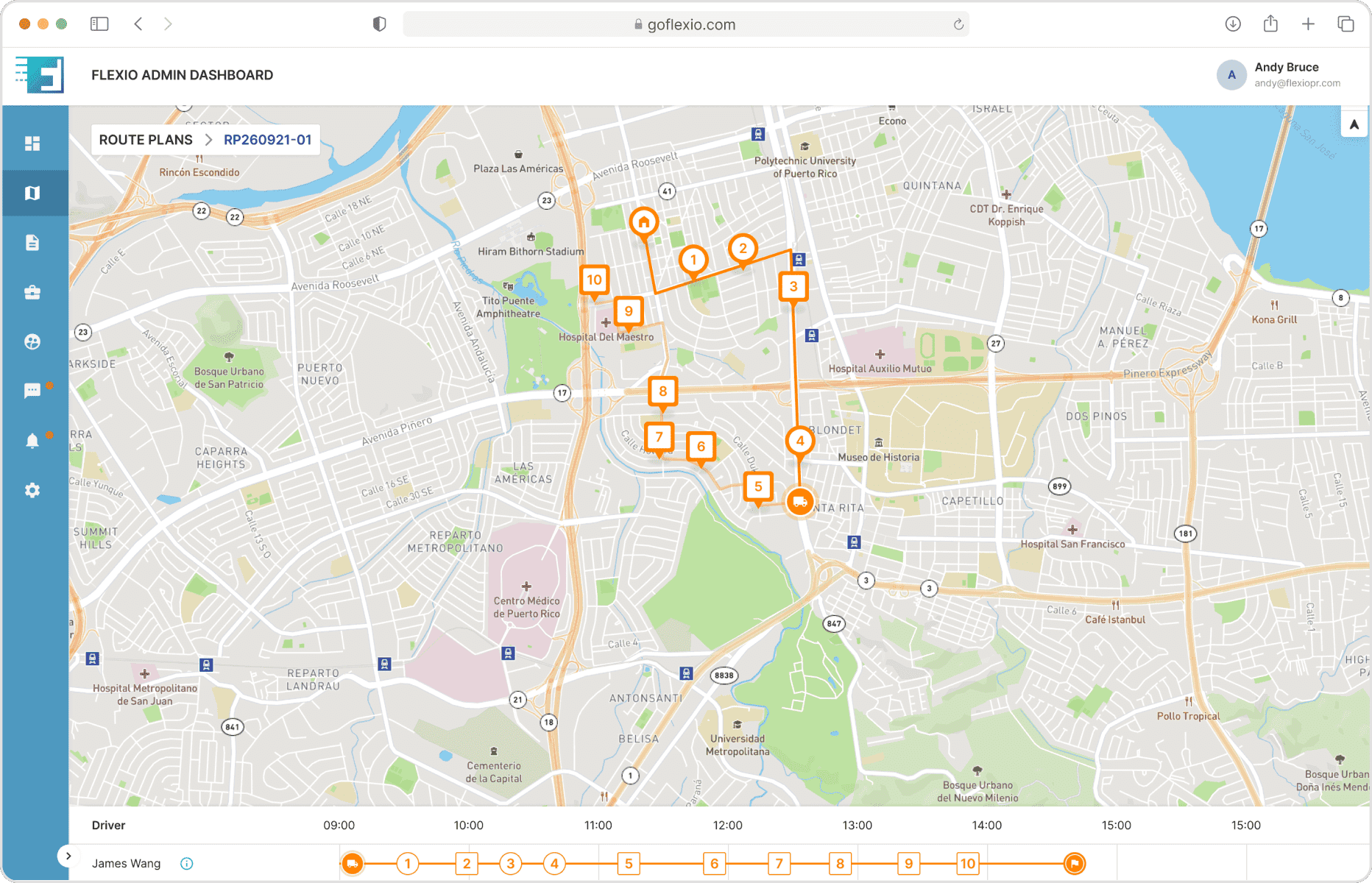Image resolution: width=1372 pixels, height=883 pixels.
Task: Select the map view sidebar icon
Action: pyautogui.click(x=32, y=193)
